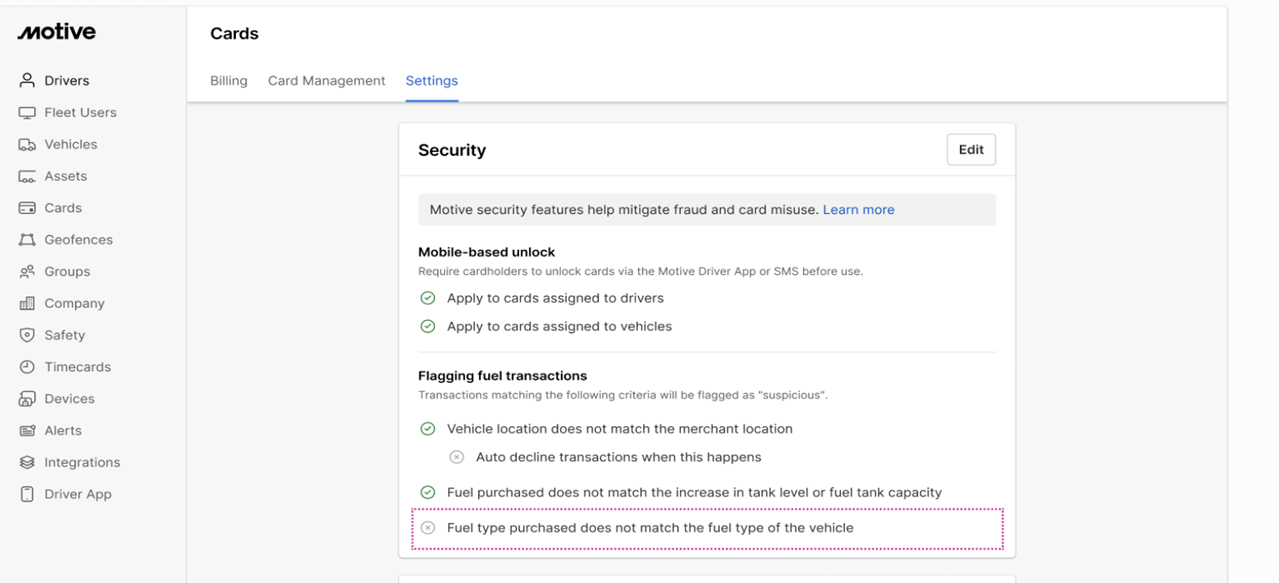Click the Integrations layers icon
The image size is (1279, 583).
[x=27, y=462]
